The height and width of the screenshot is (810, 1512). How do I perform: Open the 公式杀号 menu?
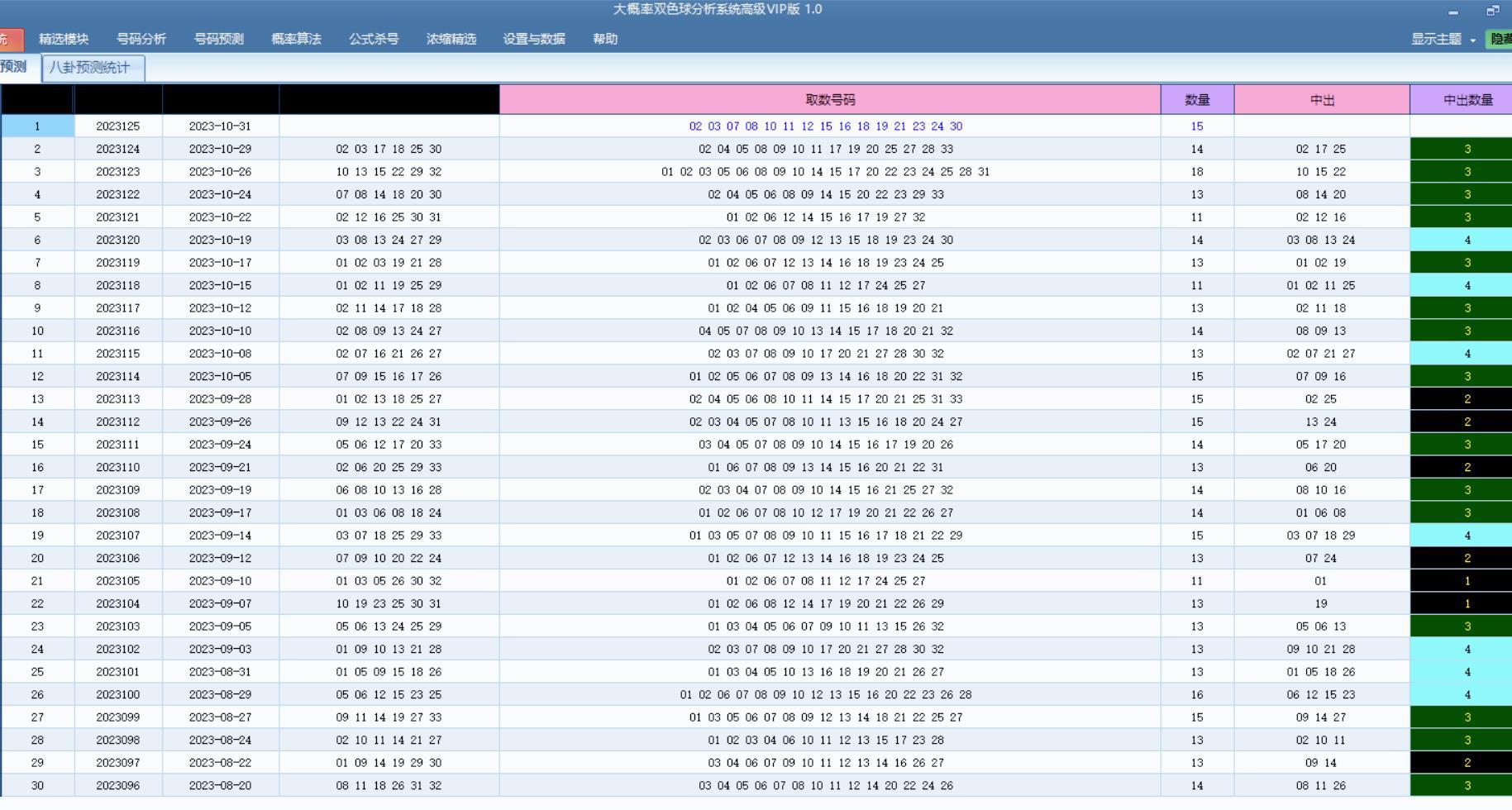tap(374, 39)
